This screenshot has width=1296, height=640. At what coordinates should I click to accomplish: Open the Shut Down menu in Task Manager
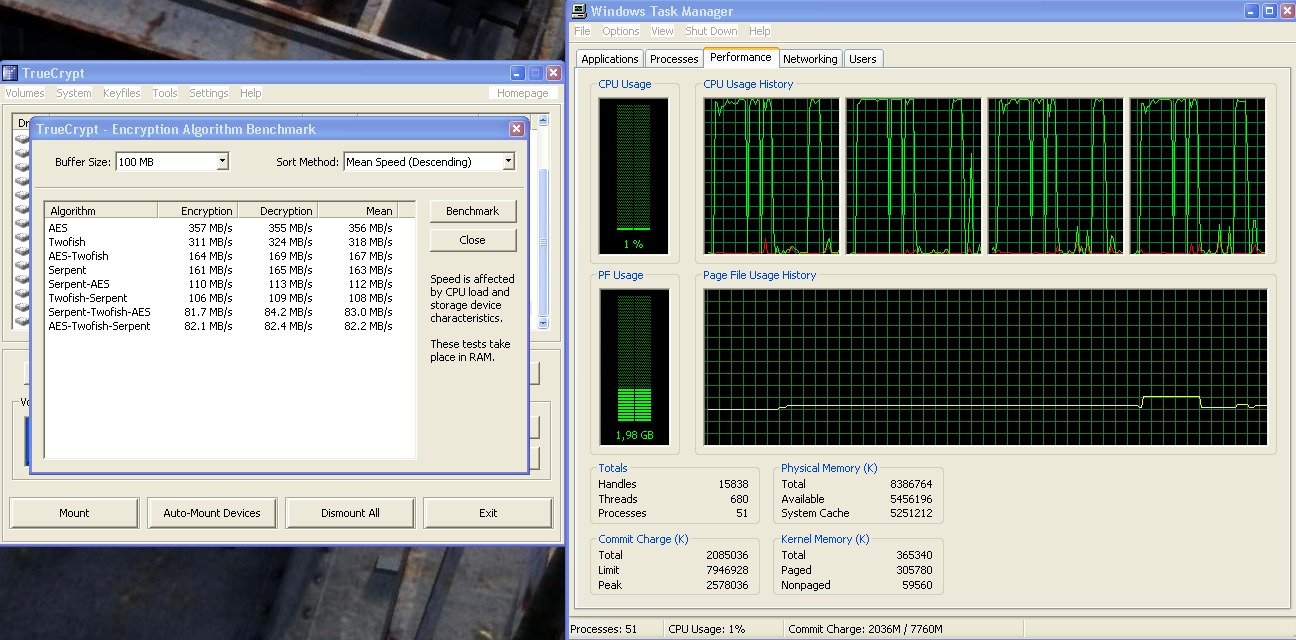(x=711, y=31)
